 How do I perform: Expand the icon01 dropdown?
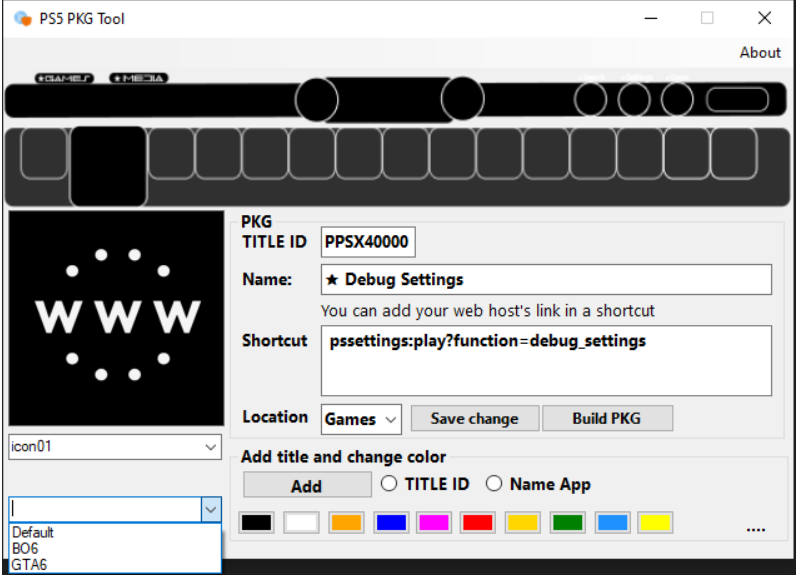pyautogui.click(x=211, y=447)
